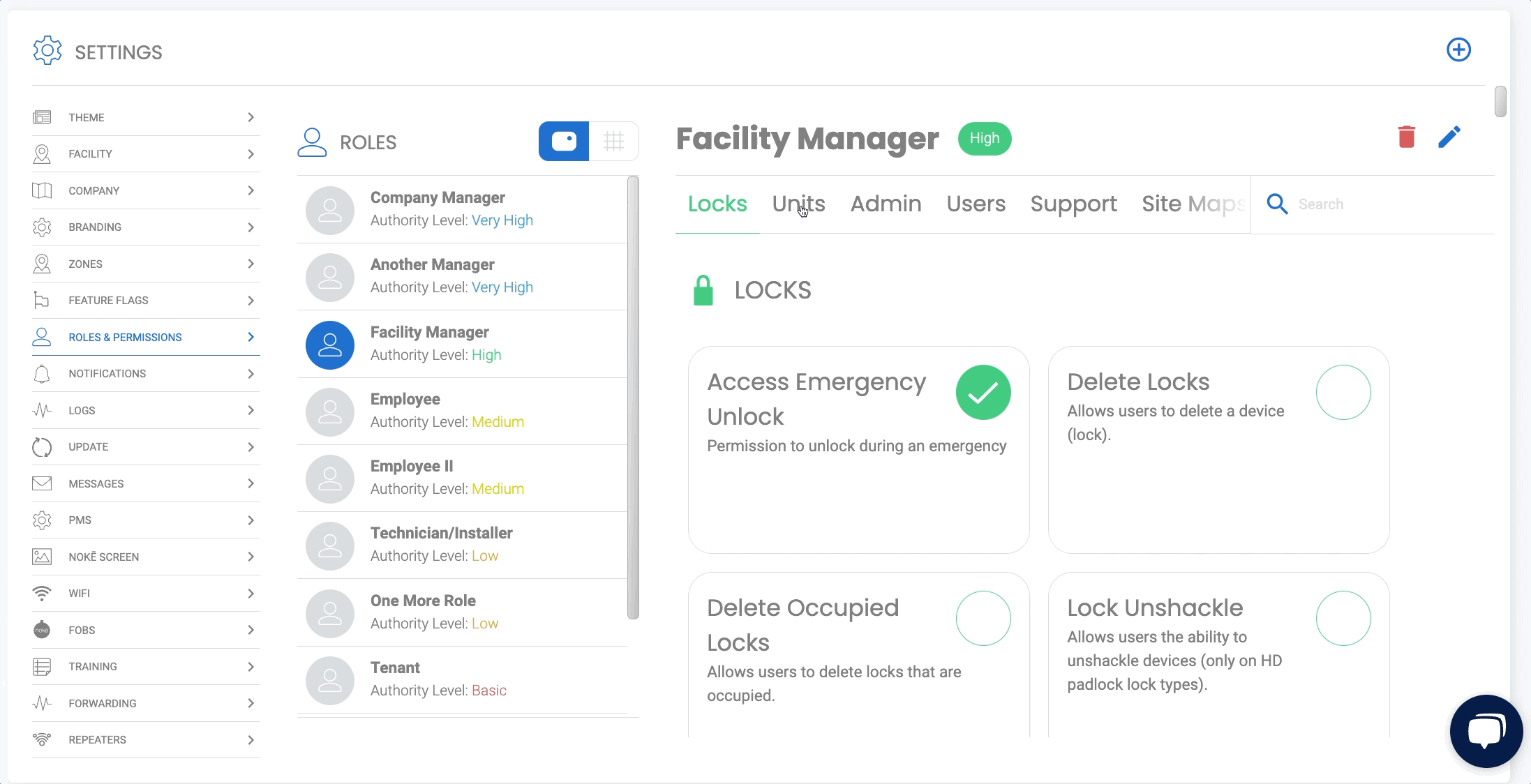Click the Messages envelope icon
The width and height of the screenshot is (1531, 784).
42,483
